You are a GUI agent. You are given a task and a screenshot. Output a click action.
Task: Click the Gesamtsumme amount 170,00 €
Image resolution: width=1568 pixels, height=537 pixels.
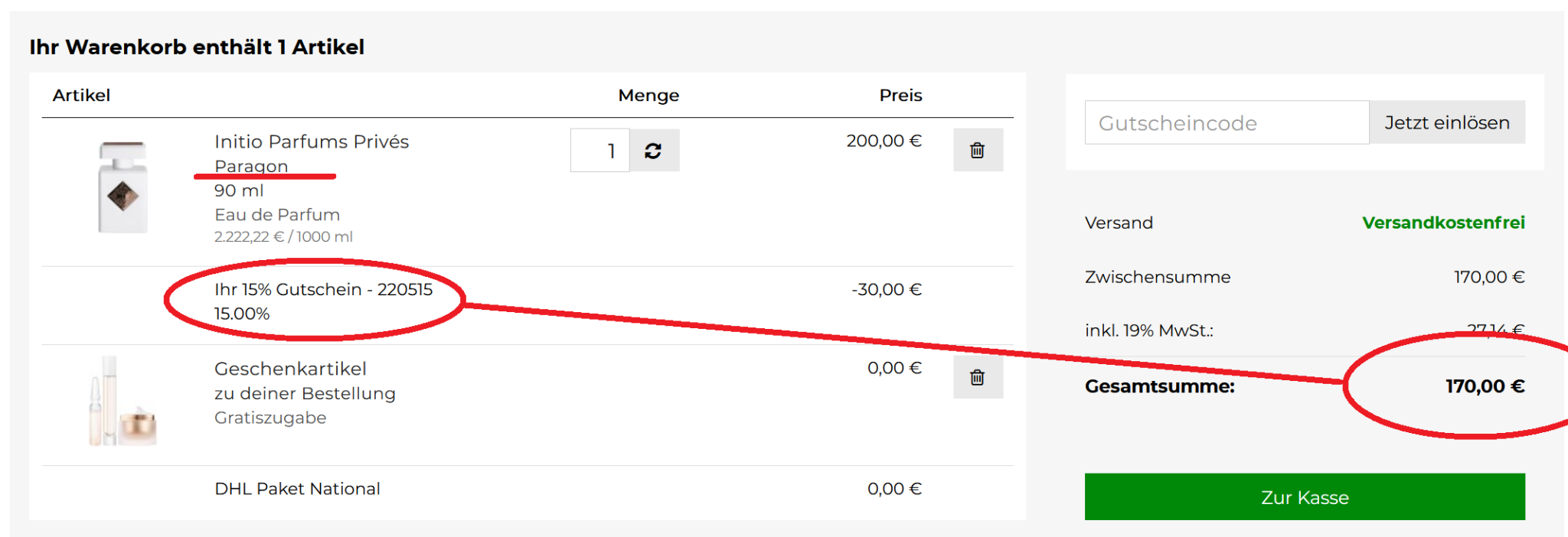(x=1484, y=386)
